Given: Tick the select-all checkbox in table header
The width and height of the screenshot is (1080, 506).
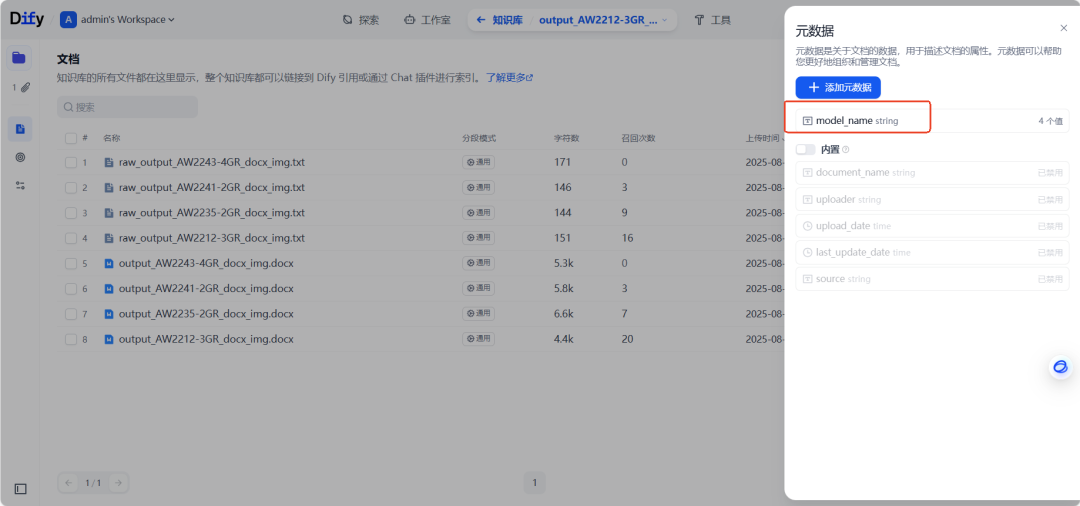Looking at the screenshot, I should click(71, 138).
